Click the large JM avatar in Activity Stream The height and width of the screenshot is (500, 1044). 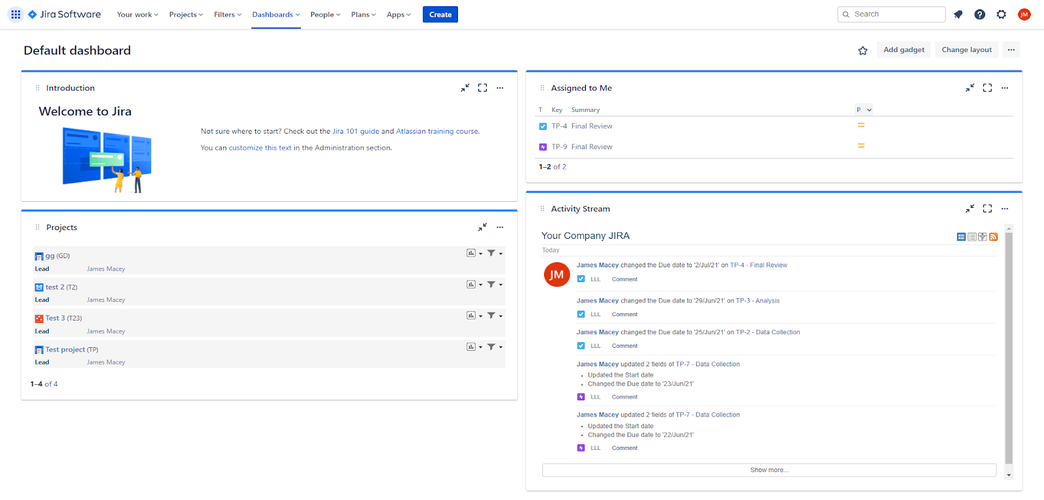pyautogui.click(x=557, y=274)
